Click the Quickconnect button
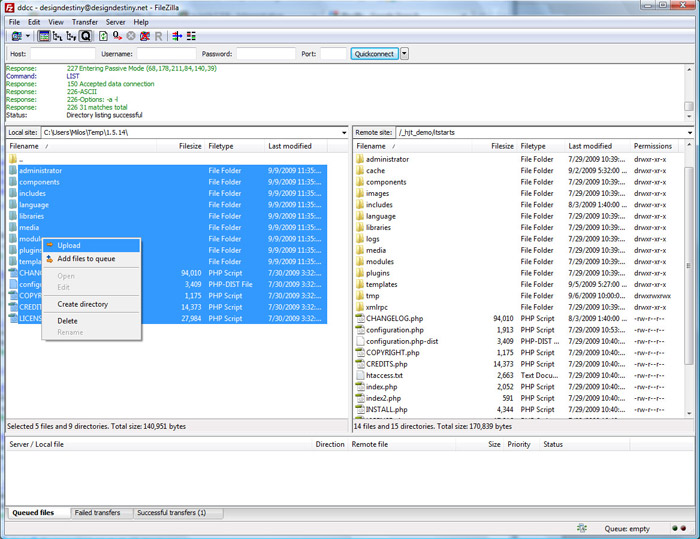 (374, 54)
